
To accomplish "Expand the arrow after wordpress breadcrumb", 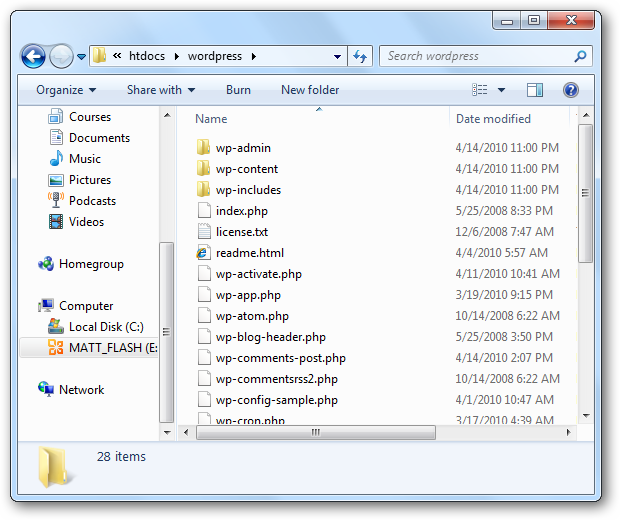I will [x=253, y=57].
